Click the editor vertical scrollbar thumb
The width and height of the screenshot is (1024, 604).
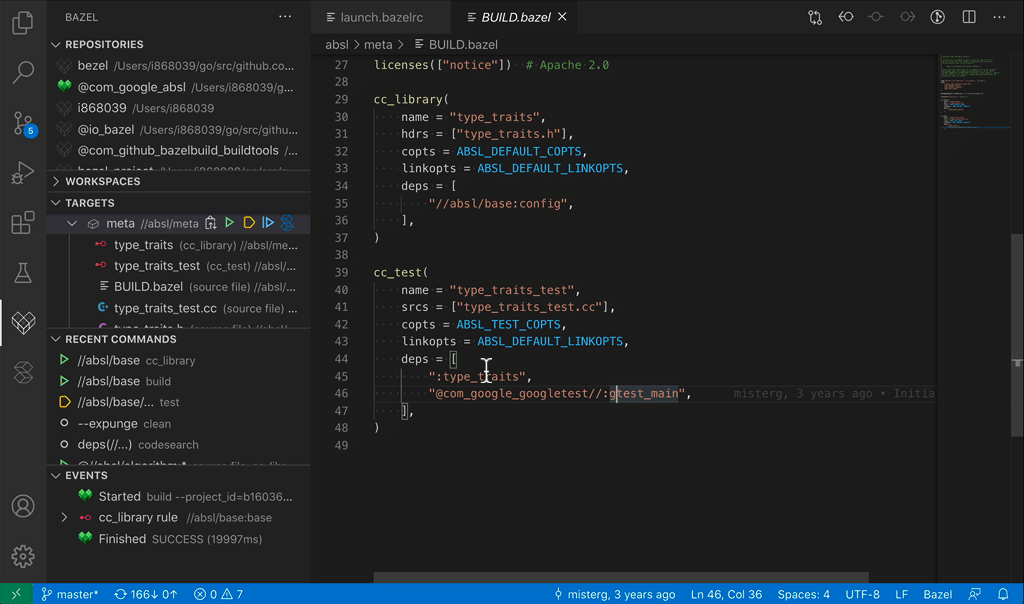(x=1017, y=334)
